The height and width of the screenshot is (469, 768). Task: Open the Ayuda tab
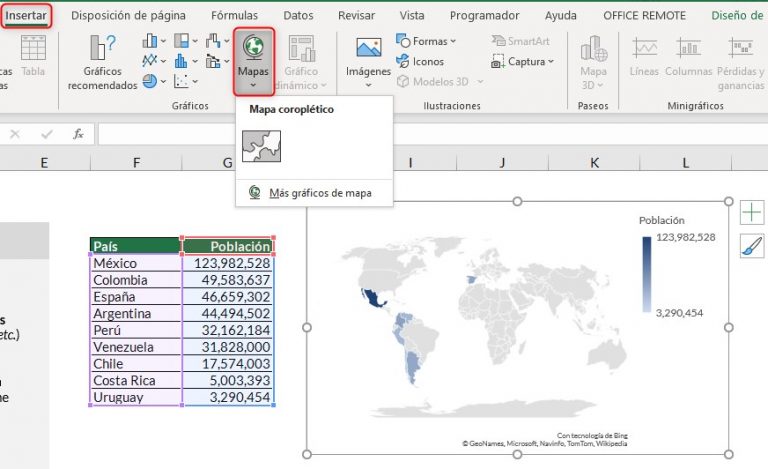click(560, 16)
